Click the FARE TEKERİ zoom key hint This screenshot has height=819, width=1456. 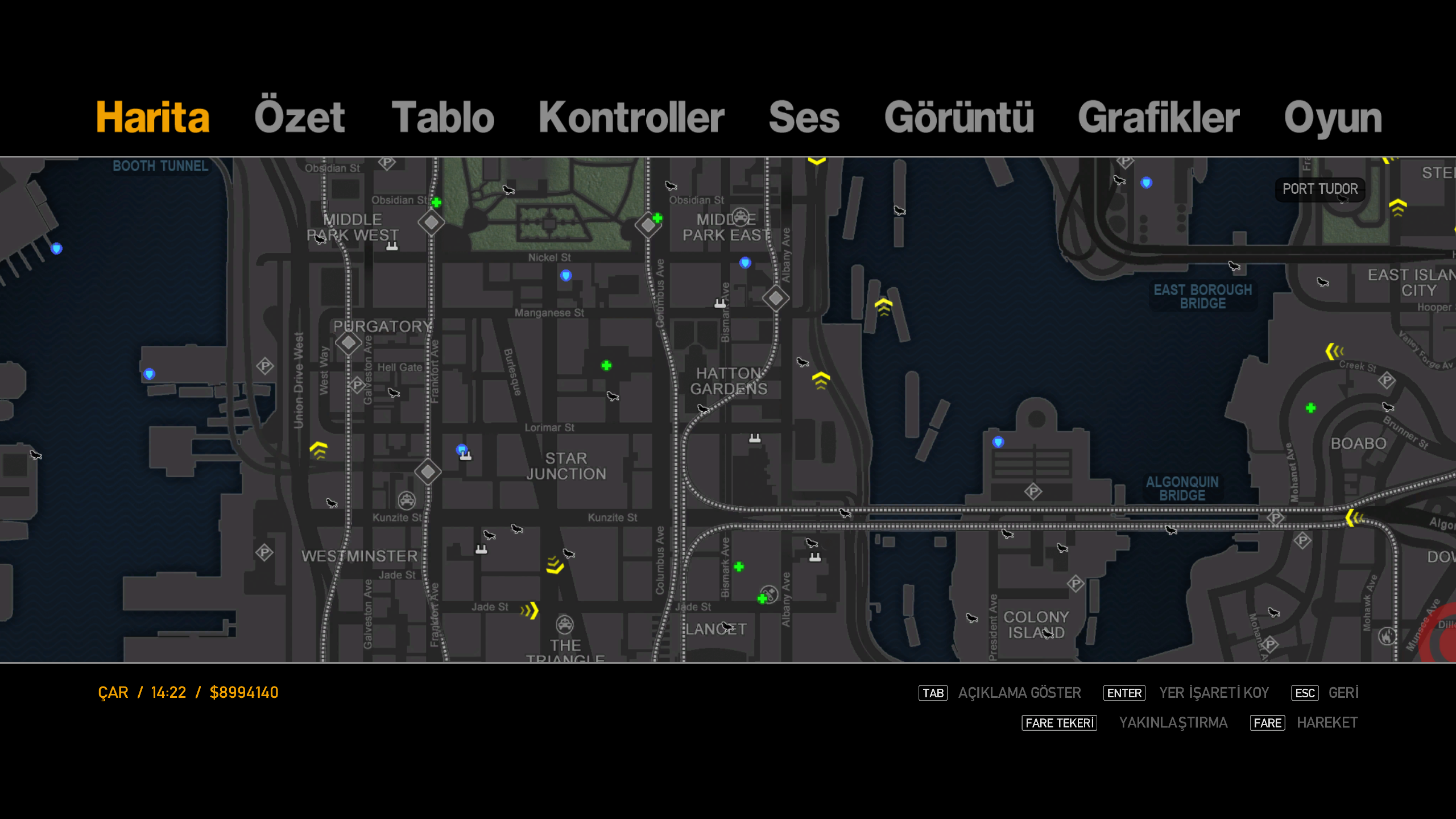pyautogui.click(x=1059, y=723)
